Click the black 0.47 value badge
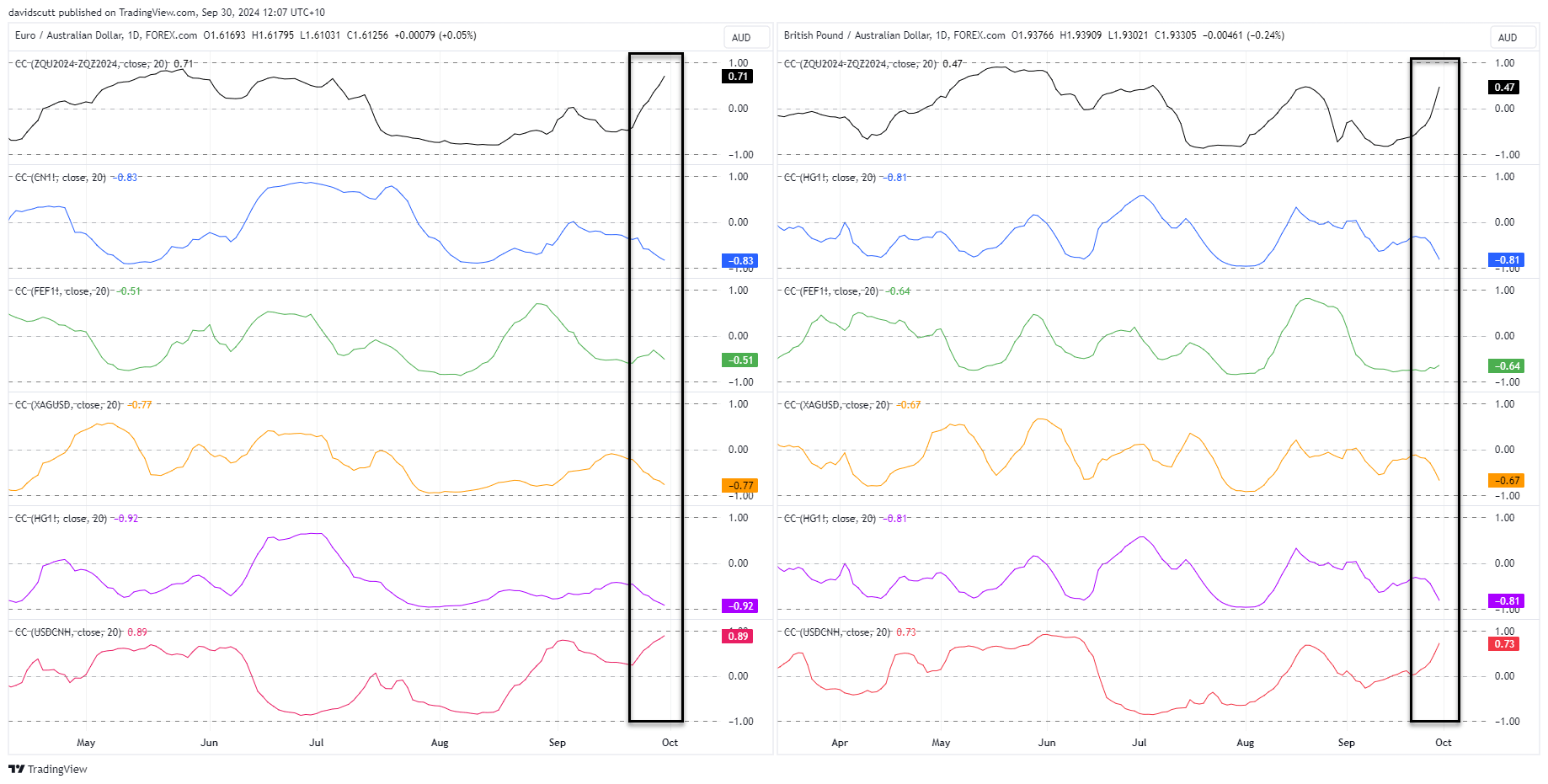Screen dimensions: 1548x784 1504,88
